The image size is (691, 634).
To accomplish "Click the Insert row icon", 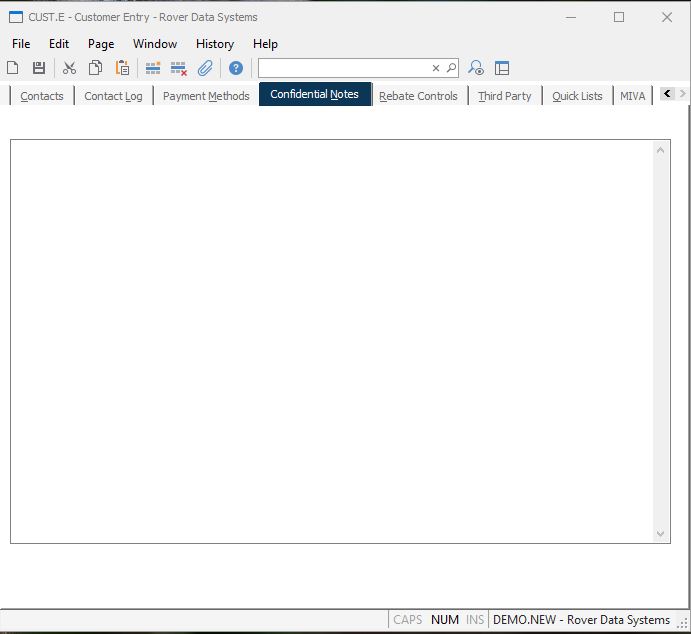I will [153, 68].
